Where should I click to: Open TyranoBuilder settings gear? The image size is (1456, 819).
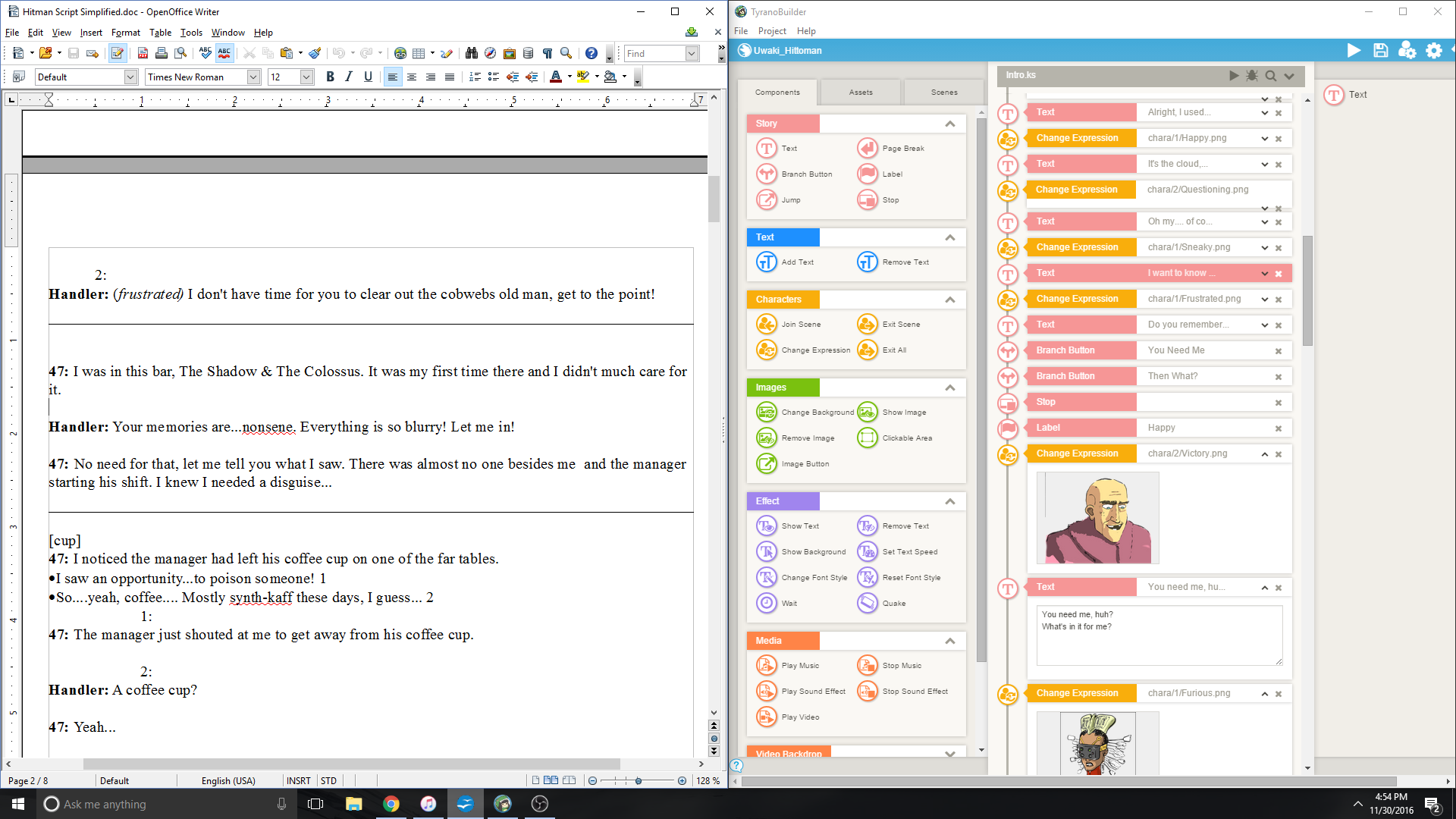point(1433,50)
